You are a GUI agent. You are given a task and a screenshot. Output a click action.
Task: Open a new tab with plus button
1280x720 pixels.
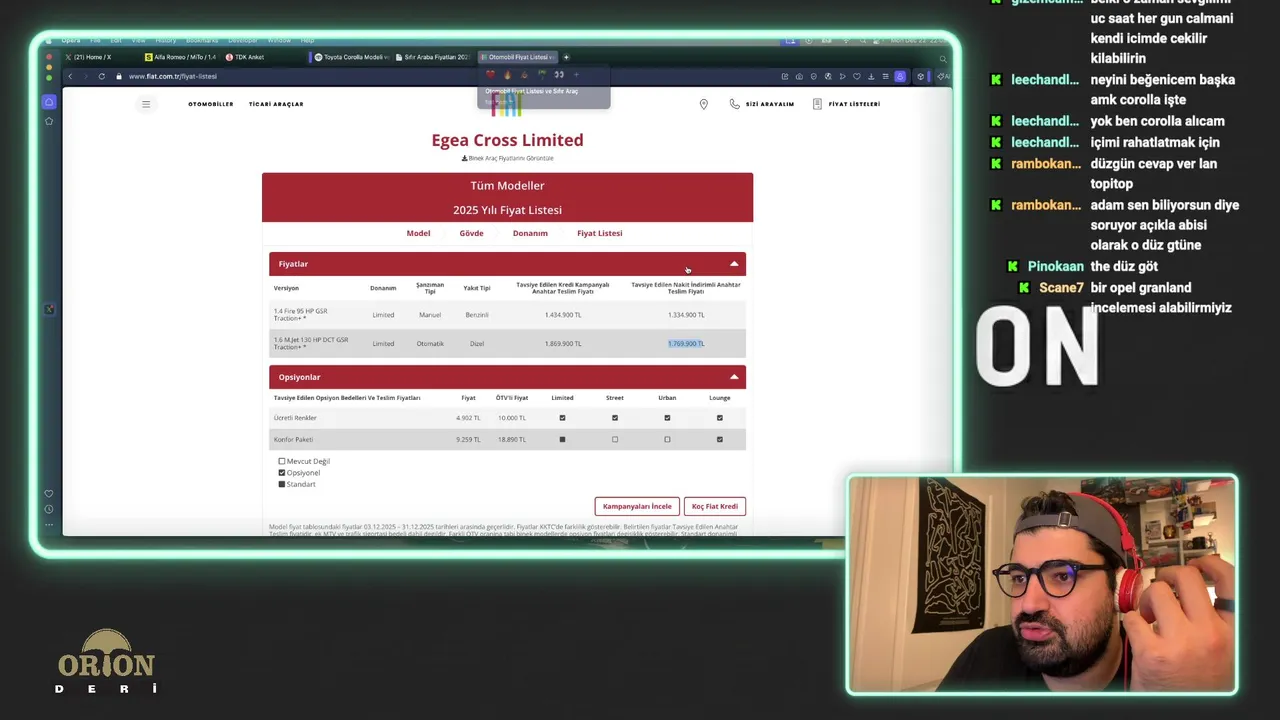point(566,57)
